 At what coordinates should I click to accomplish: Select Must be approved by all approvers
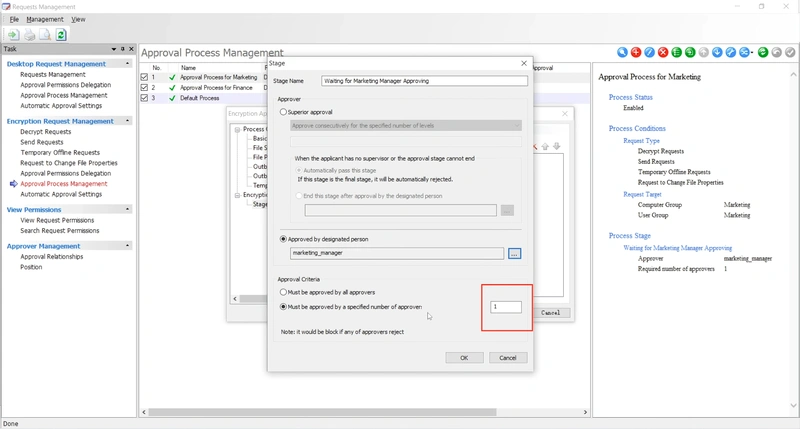pyautogui.click(x=283, y=292)
